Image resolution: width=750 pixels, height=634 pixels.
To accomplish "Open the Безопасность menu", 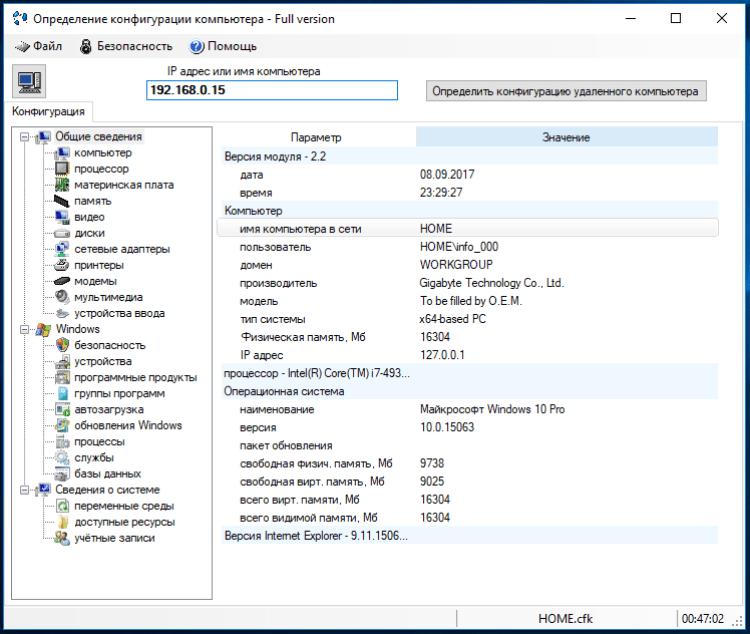I will point(125,46).
